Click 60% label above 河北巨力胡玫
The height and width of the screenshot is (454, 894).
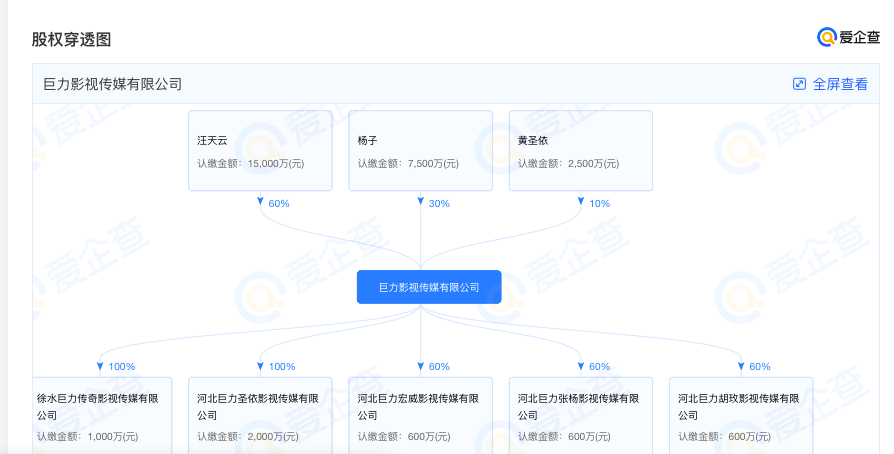[x=759, y=367]
